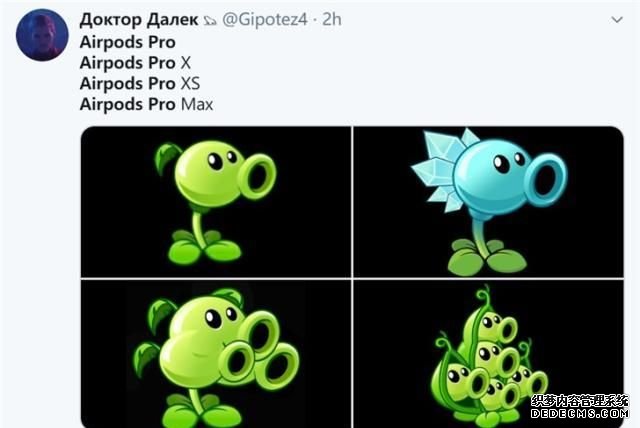This screenshot has width=640, height=428.
Task: Click the "Airpods Pro Max" text line
Action: coord(147,104)
